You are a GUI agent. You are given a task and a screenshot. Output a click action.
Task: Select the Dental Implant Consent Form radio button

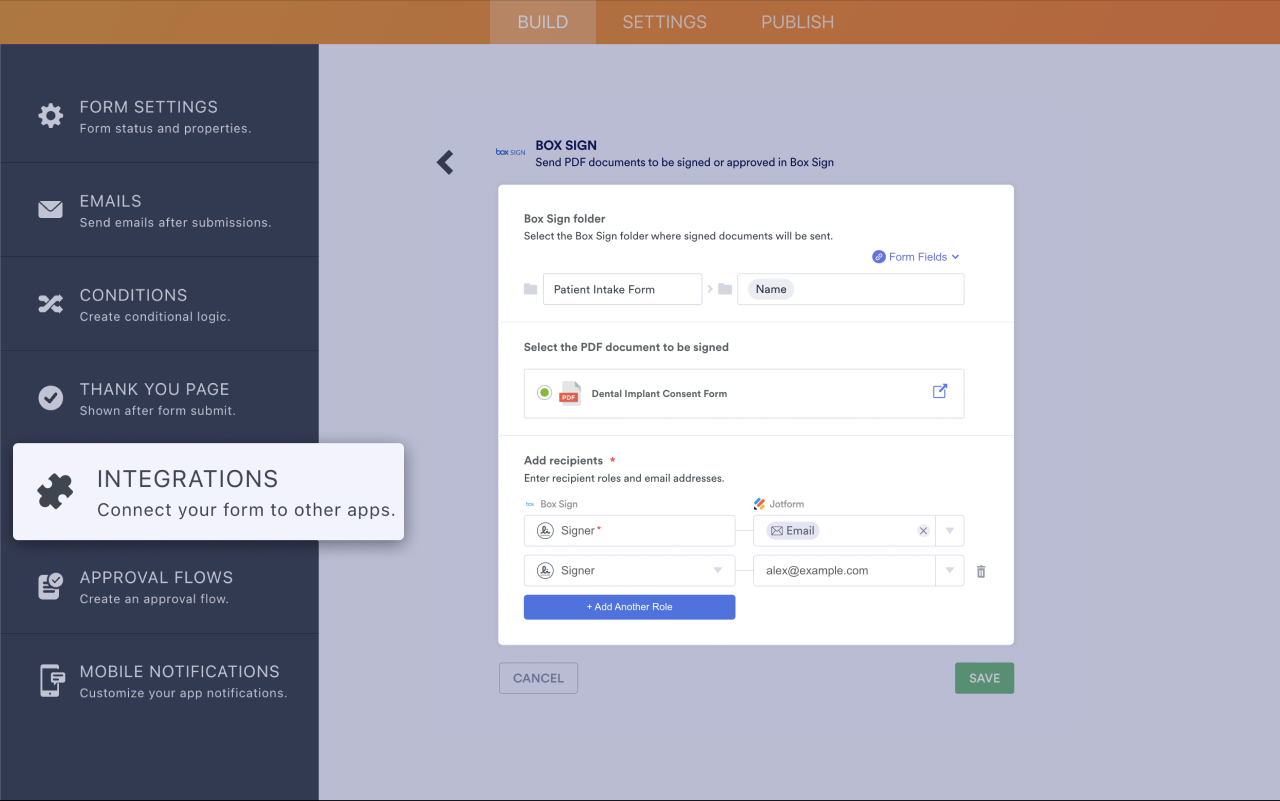pos(545,393)
